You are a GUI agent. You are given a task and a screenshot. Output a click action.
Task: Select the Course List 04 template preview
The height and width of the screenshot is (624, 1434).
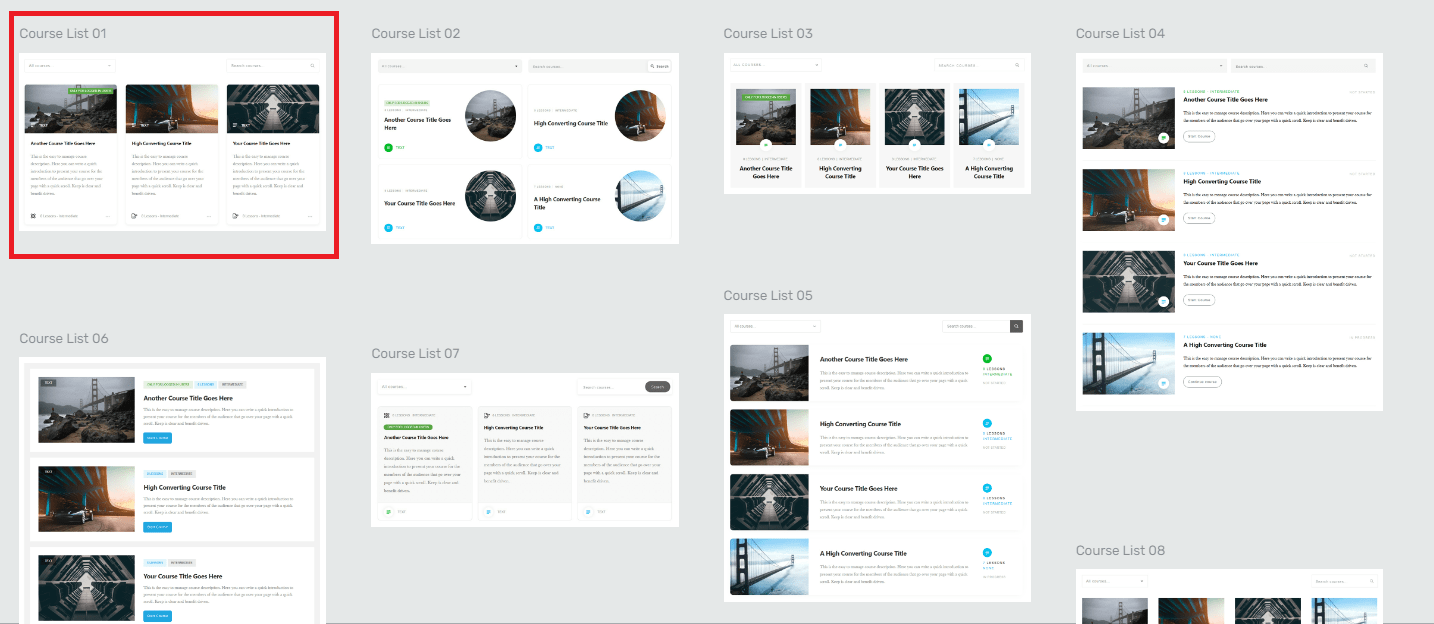(x=1229, y=231)
